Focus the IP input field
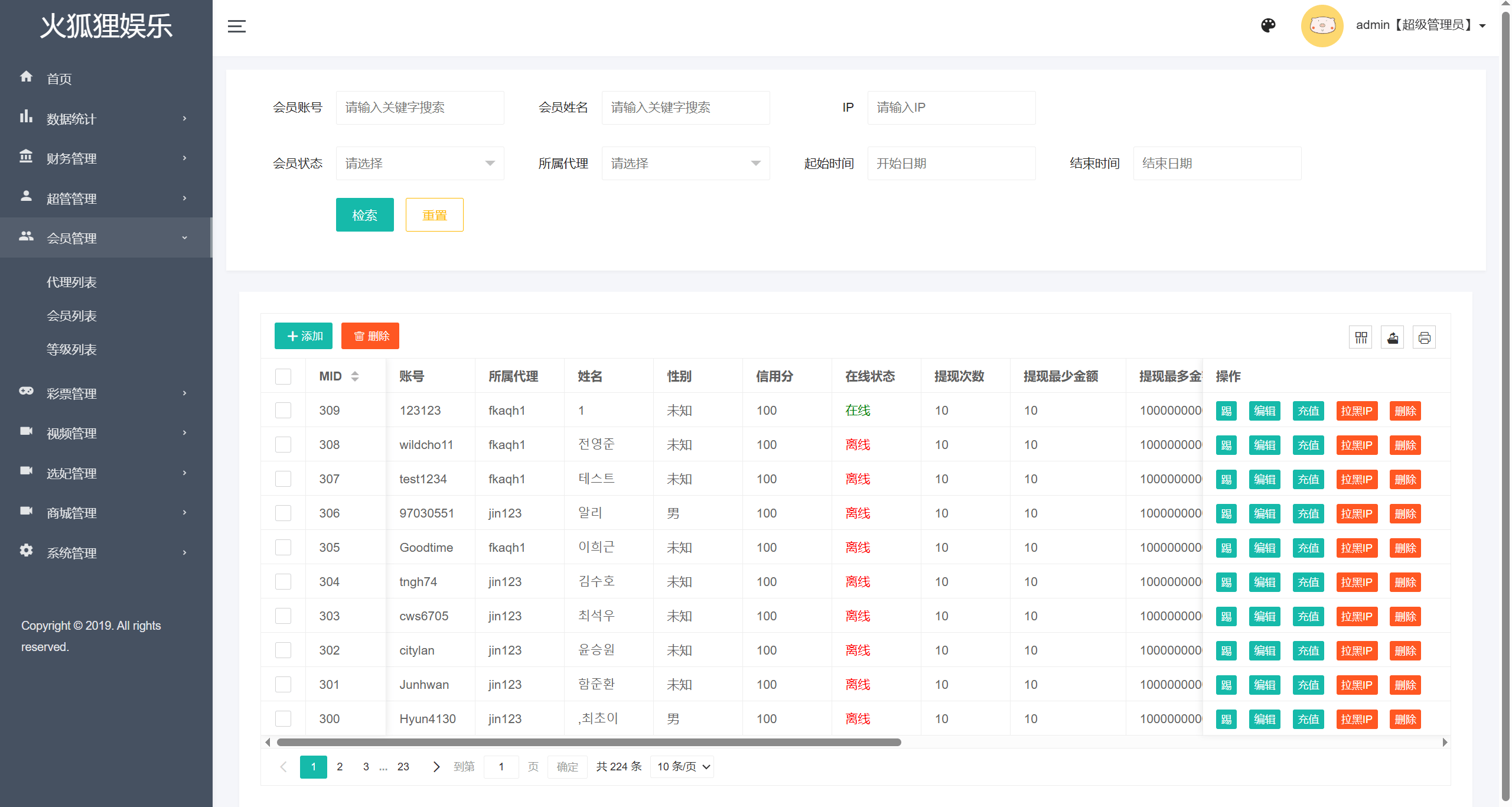Viewport: 1512px width, 807px height. tap(951, 108)
